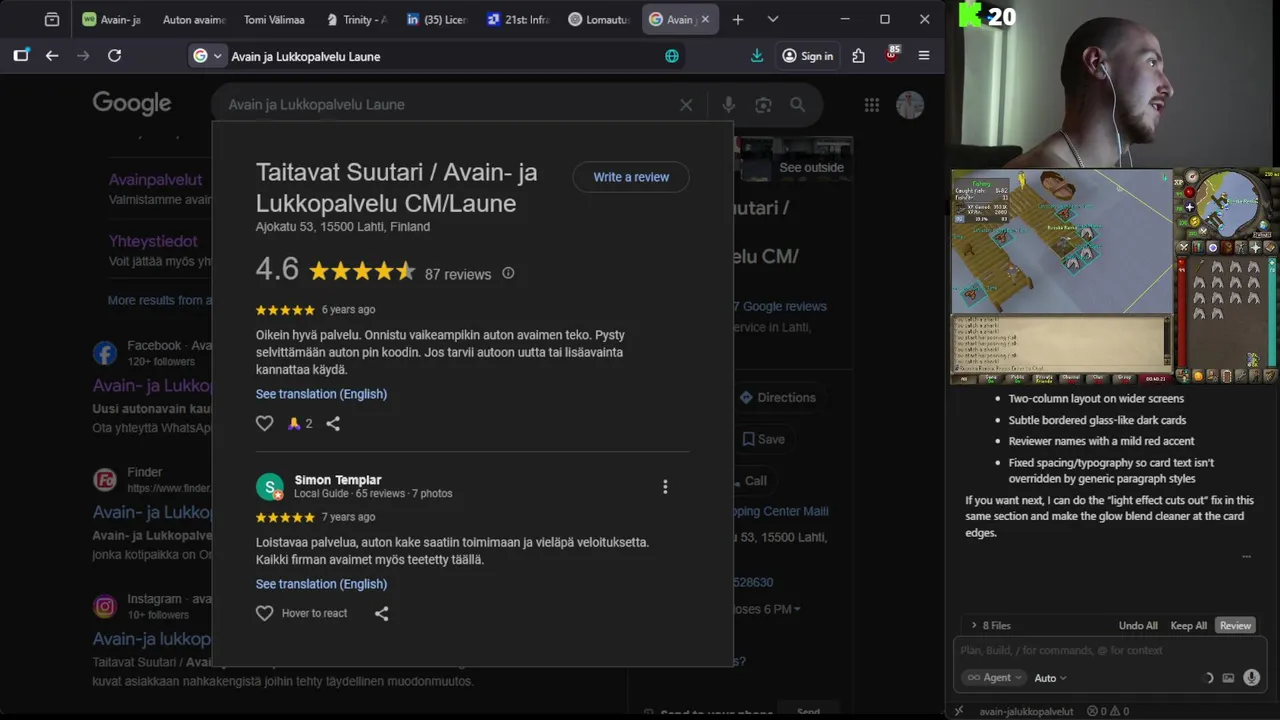Click the Review button in chat panel
1280x720 pixels.
[x=1235, y=625]
